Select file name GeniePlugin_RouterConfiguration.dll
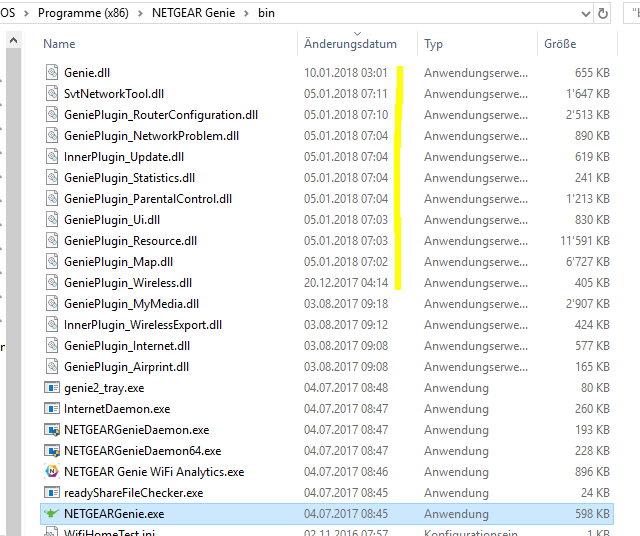640x536 pixels. click(161, 115)
